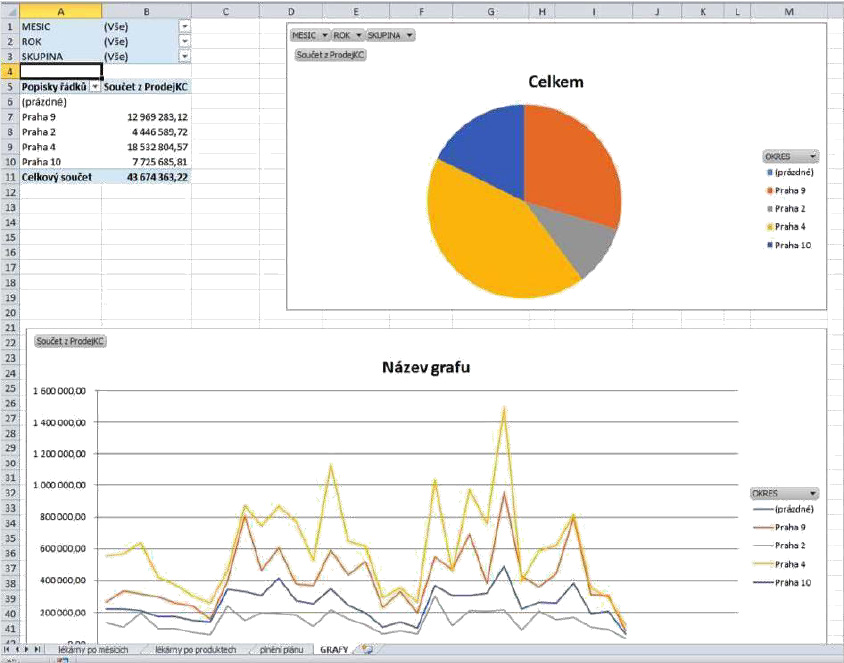Switch to the lékárny po produktech sheet
844x663 pixels.
pos(195,650)
